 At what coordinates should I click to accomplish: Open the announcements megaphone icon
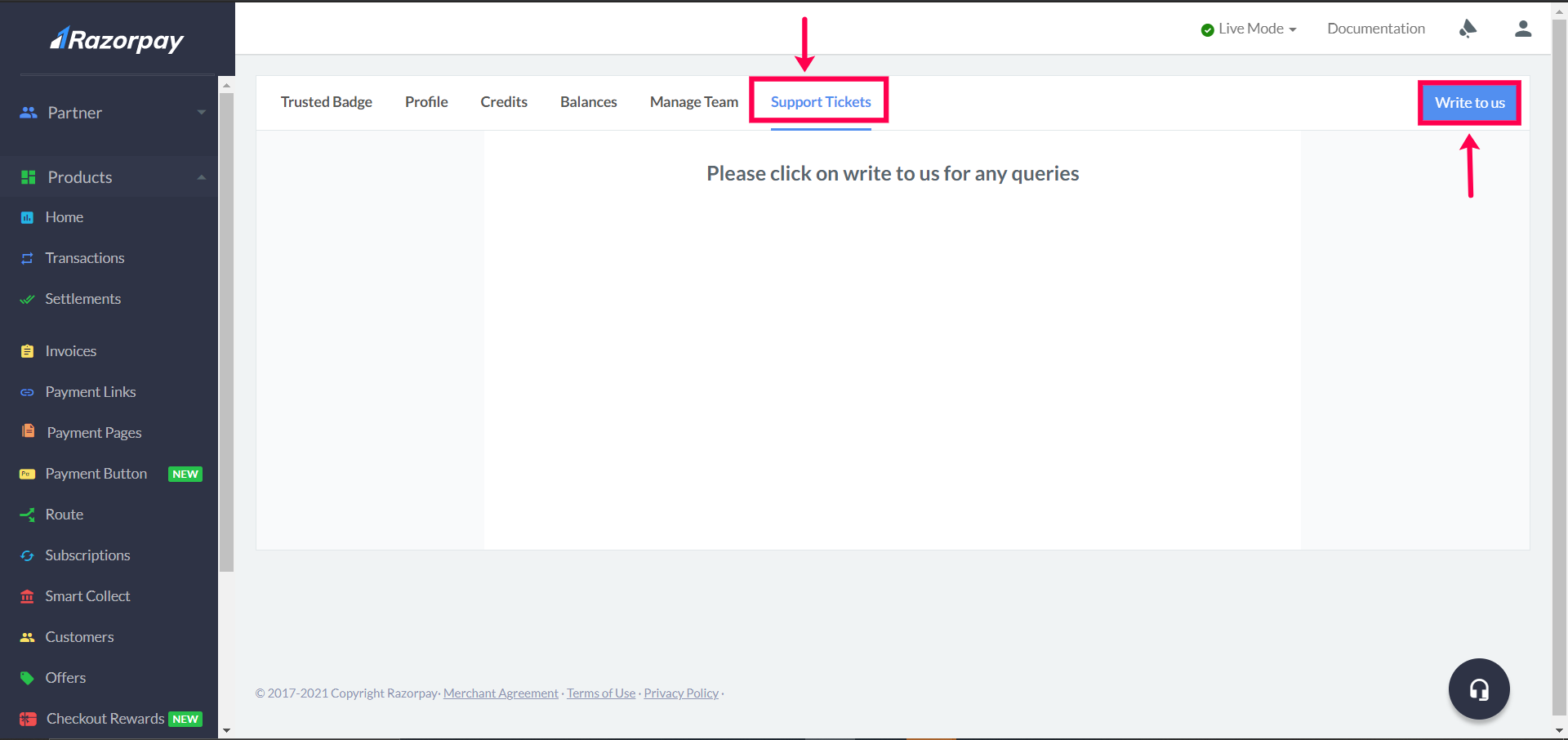(x=1468, y=29)
